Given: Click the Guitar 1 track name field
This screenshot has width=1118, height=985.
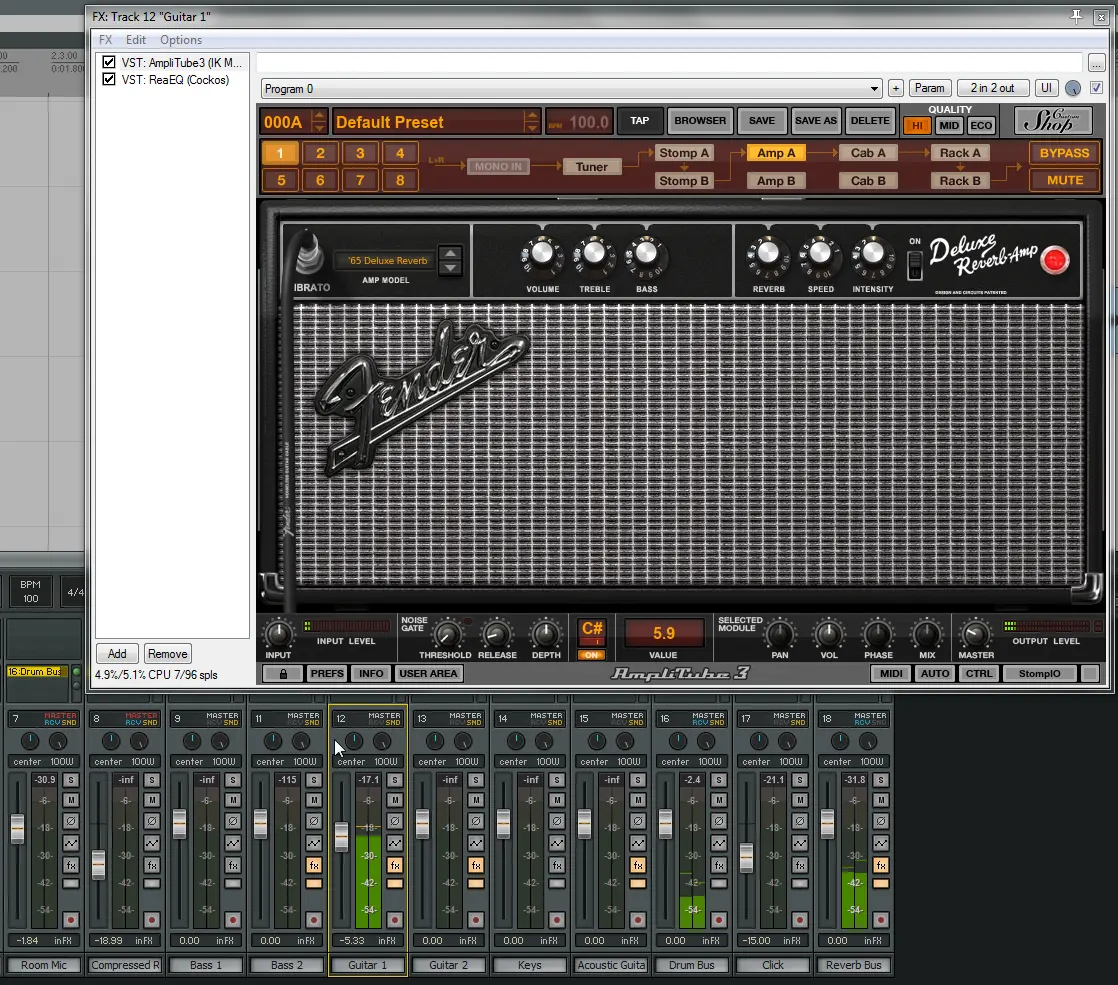Looking at the screenshot, I should pyautogui.click(x=368, y=965).
